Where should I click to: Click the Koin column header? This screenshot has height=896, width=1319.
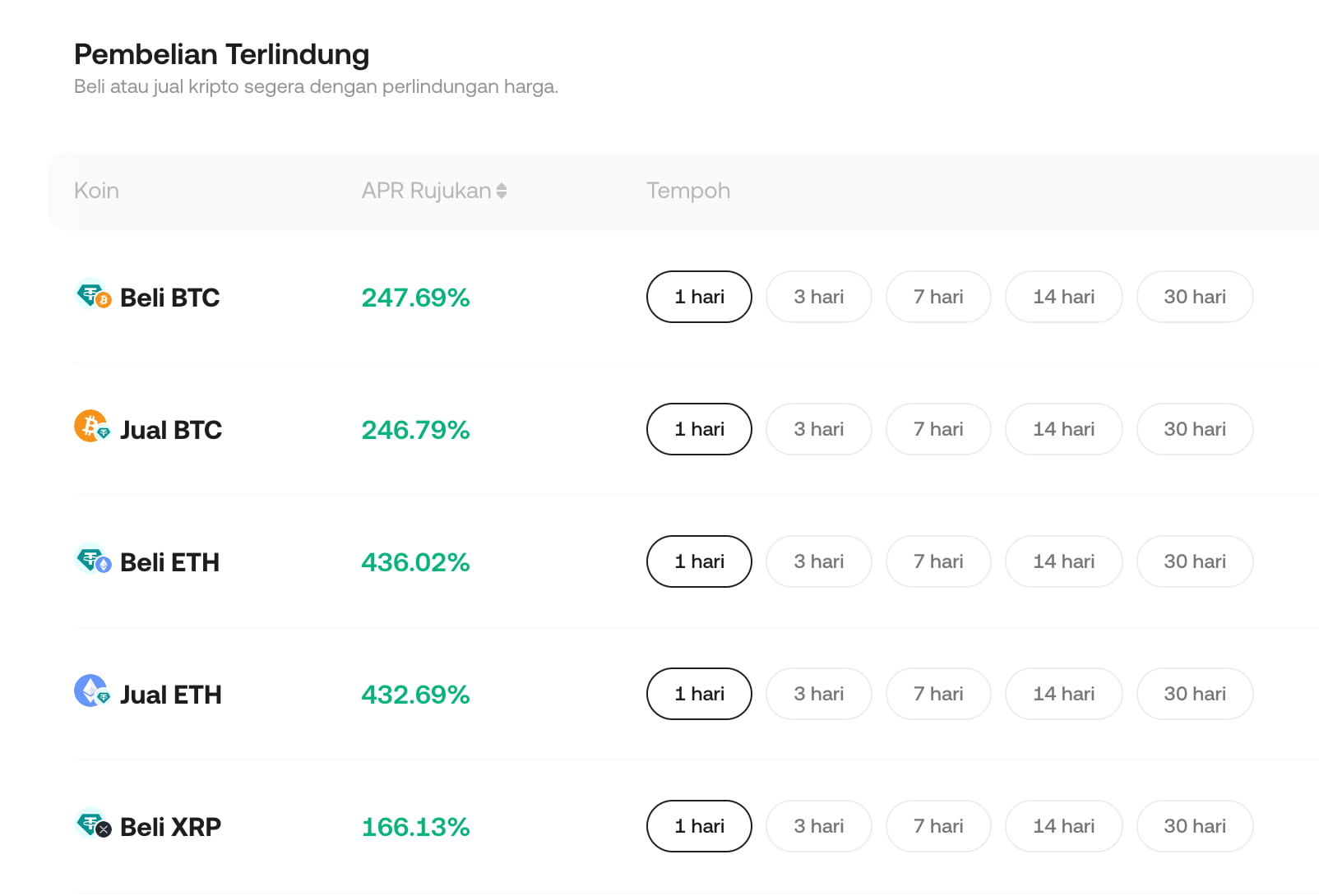(96, 191)
